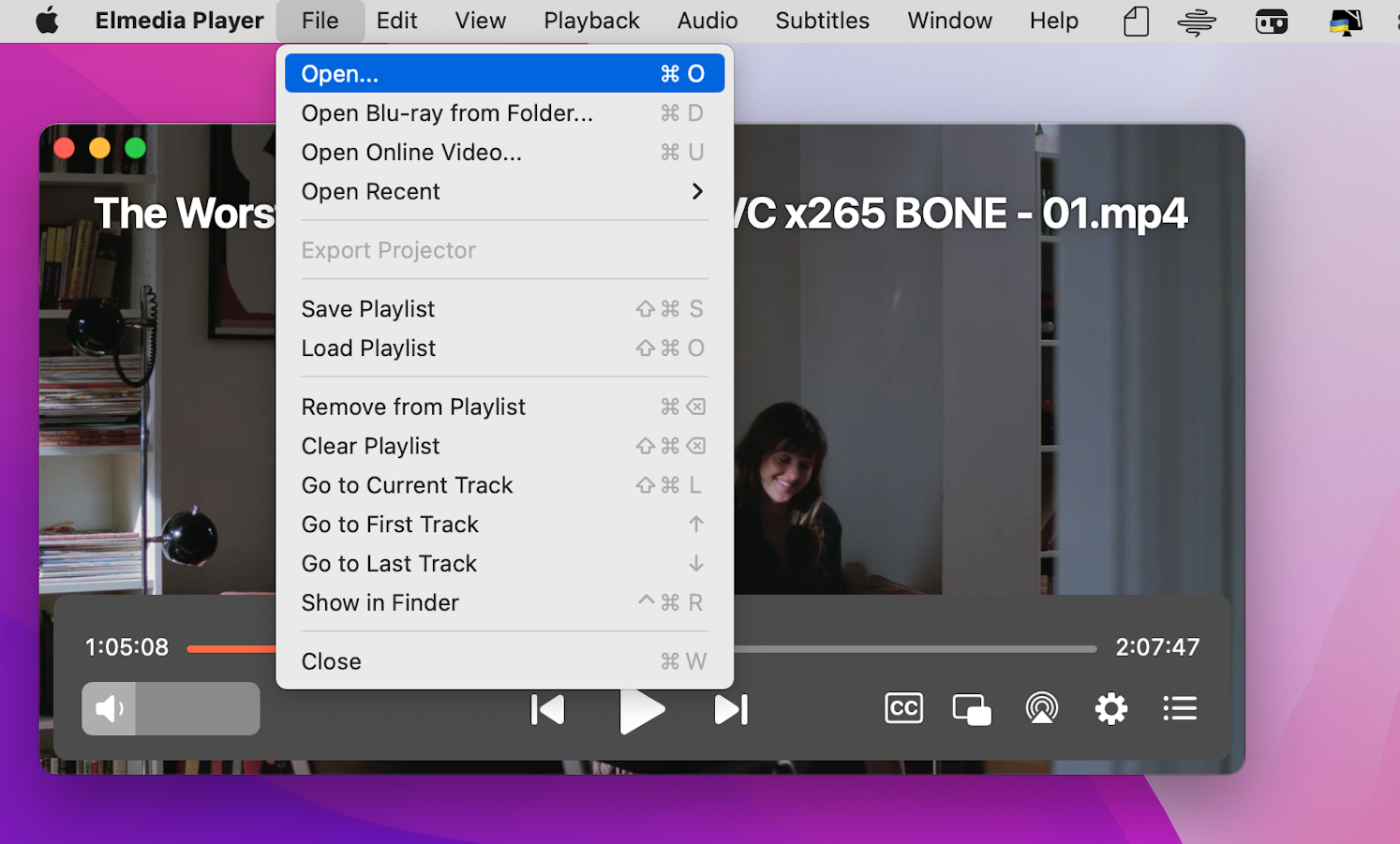The image size is (1400, 844).
Task: Click the play button
Action: [642, 710]
